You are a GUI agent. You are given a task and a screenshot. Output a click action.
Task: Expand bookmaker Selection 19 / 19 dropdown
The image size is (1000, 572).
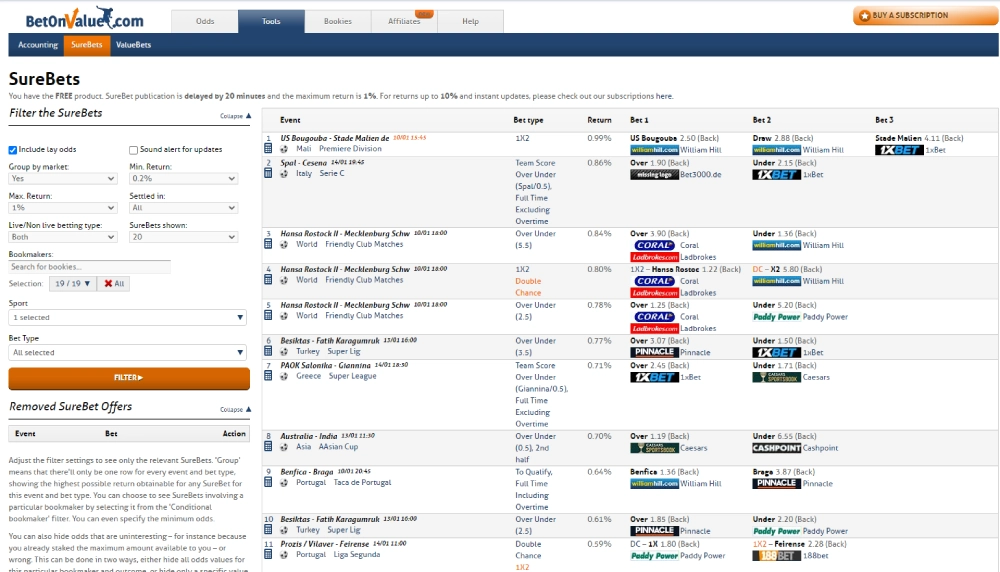point(73,284)
